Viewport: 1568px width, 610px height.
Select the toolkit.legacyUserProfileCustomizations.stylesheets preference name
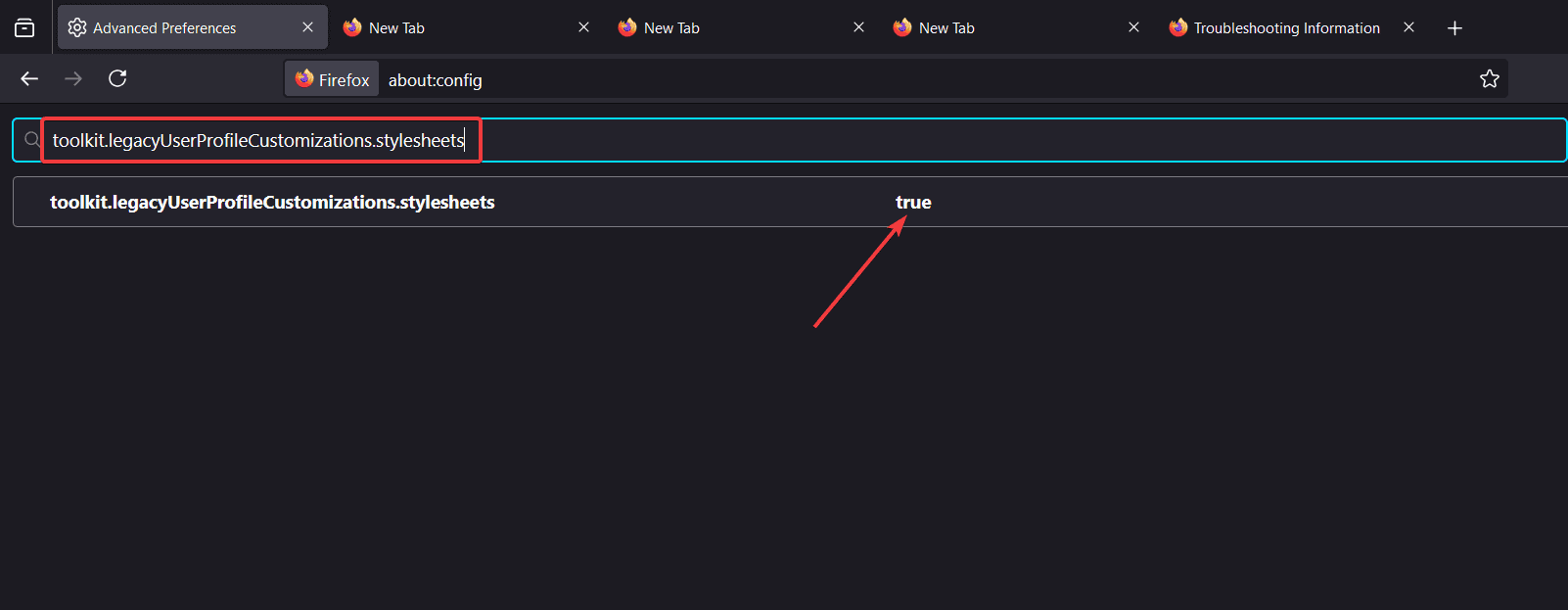pyautogui.click(x=272, y=203)
